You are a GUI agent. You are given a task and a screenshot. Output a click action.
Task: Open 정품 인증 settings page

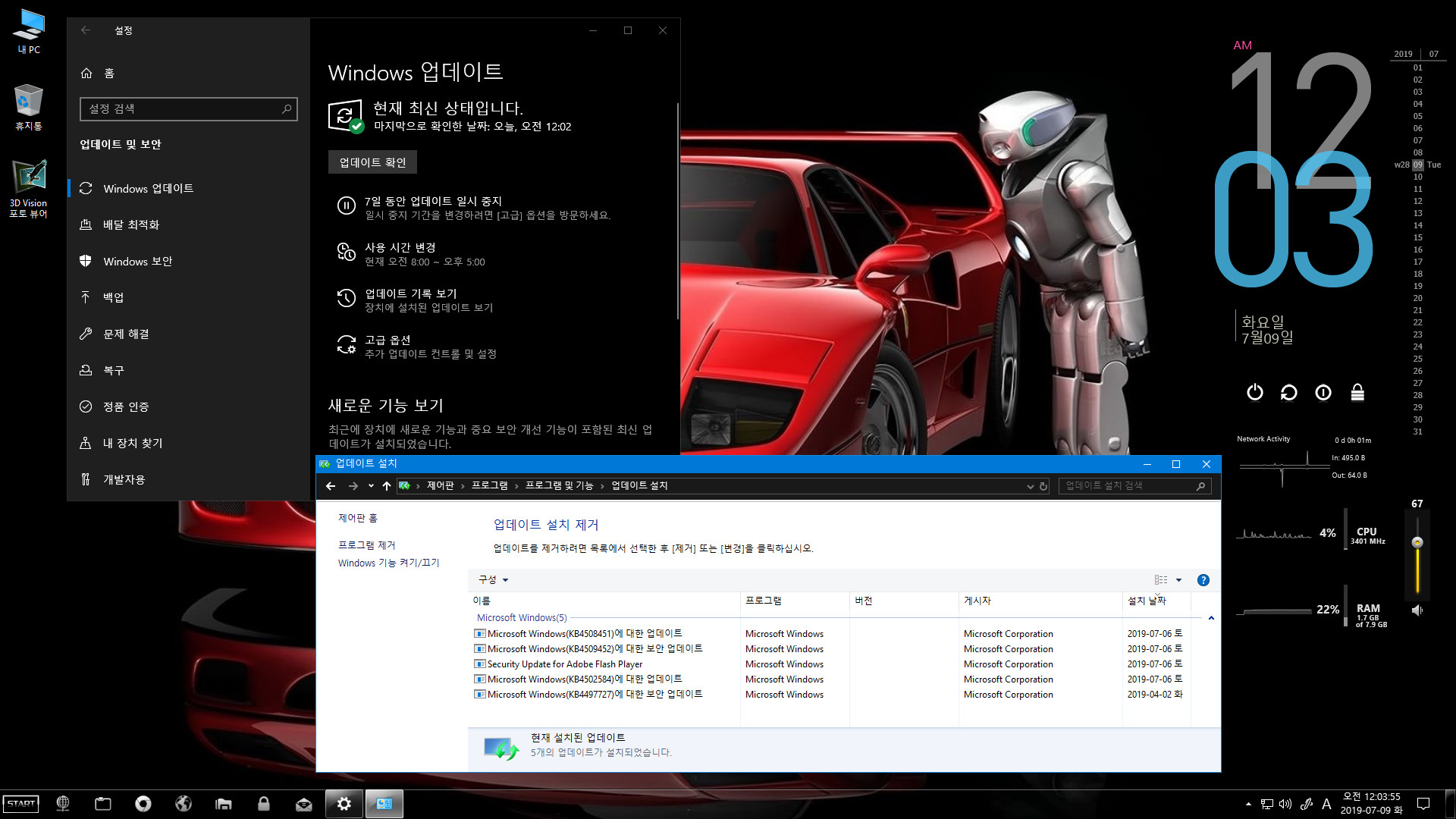click(x=188, y=406)
